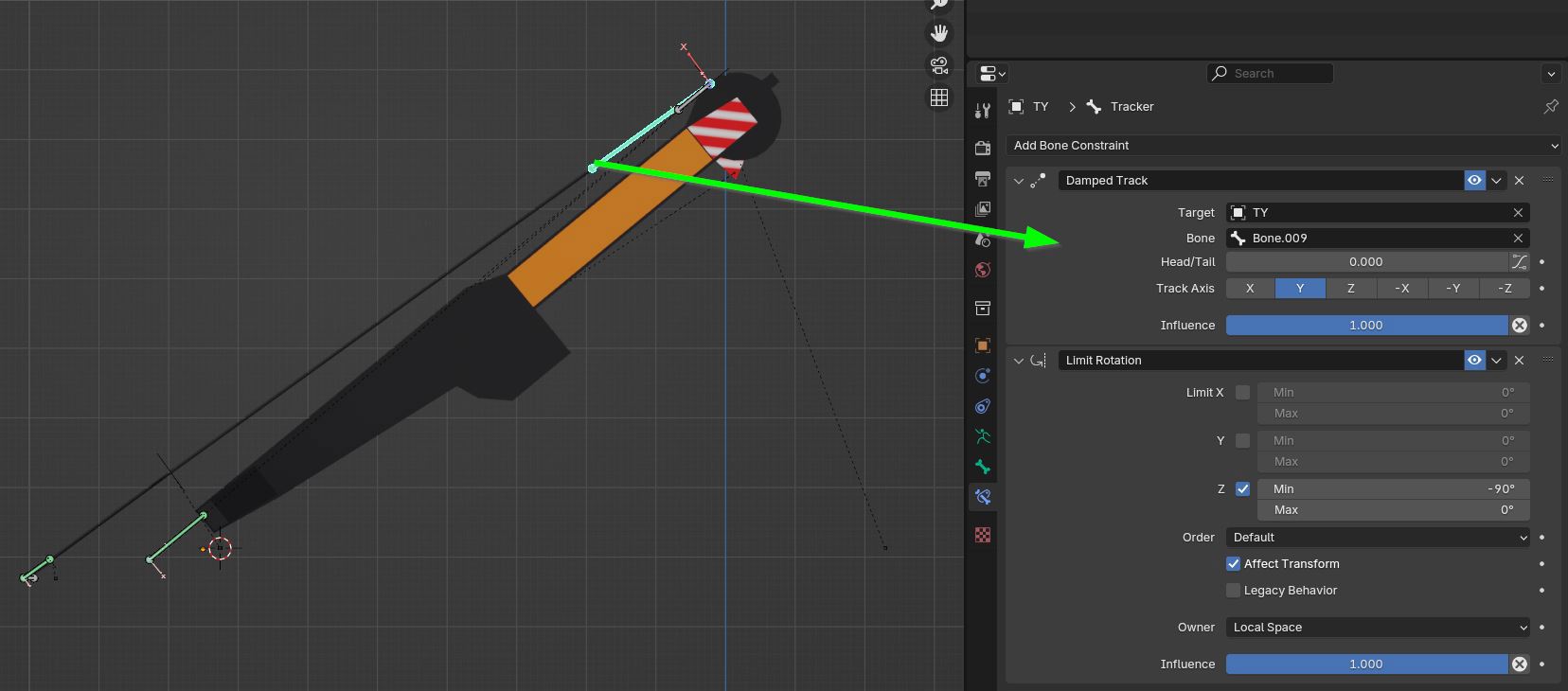Viewport: 1568px width, 691px height.
Task: Open the Physics properties tab
Action: (983, 376)
